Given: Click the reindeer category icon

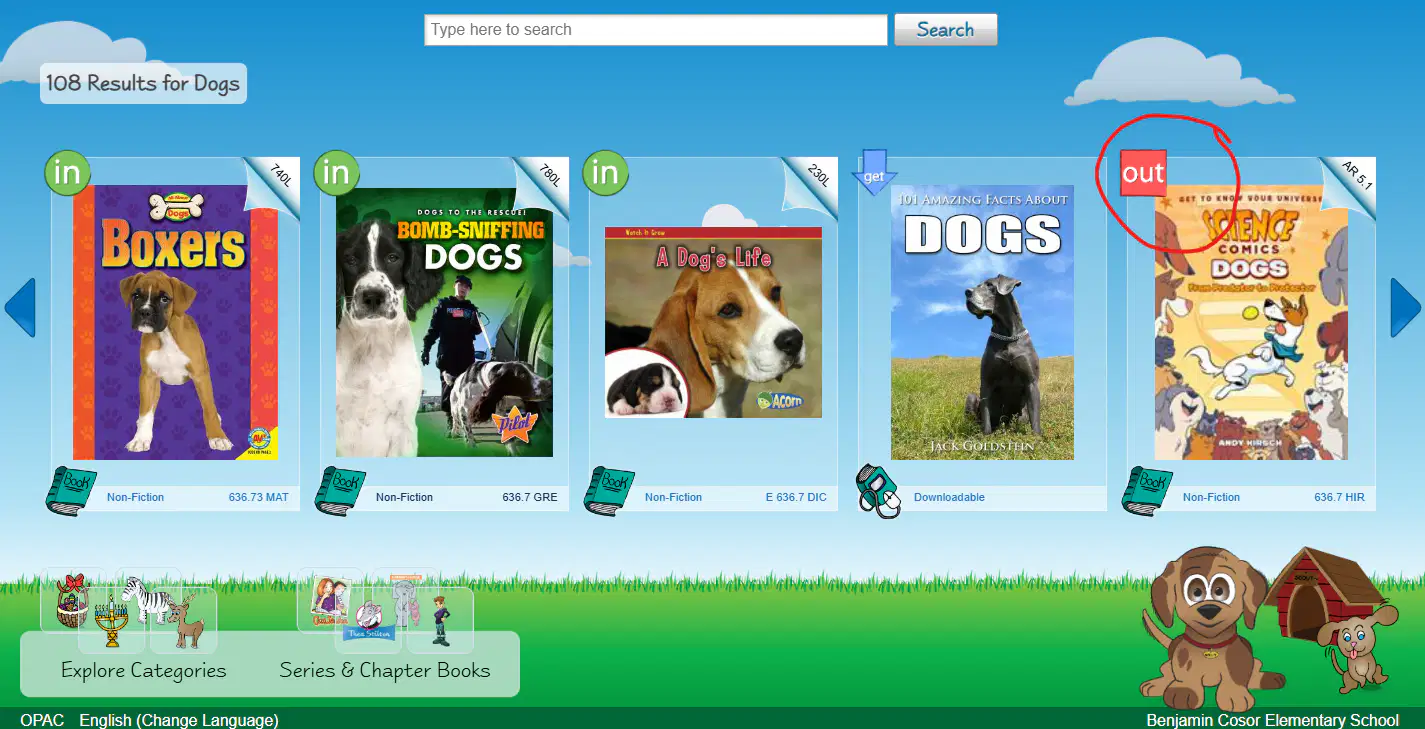Looking at the screenshot, I should coord(185,621).
